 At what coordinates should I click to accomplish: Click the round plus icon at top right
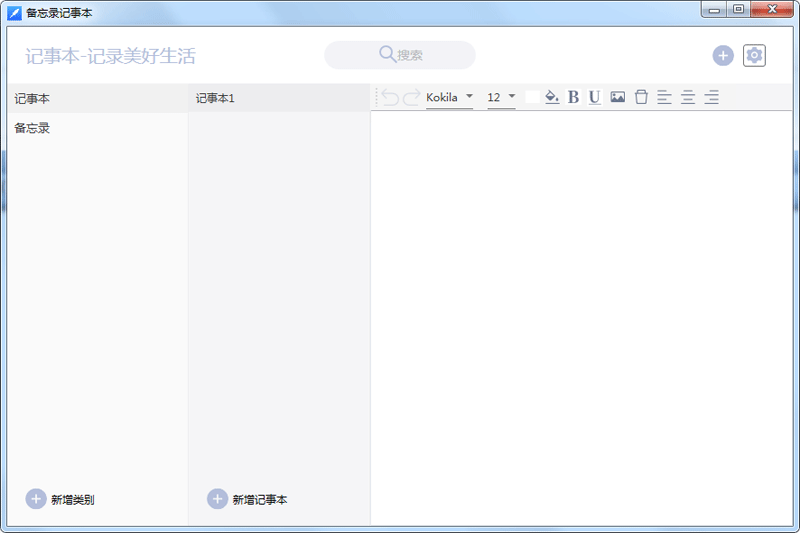pyautogui.click(x=723, y=56)
